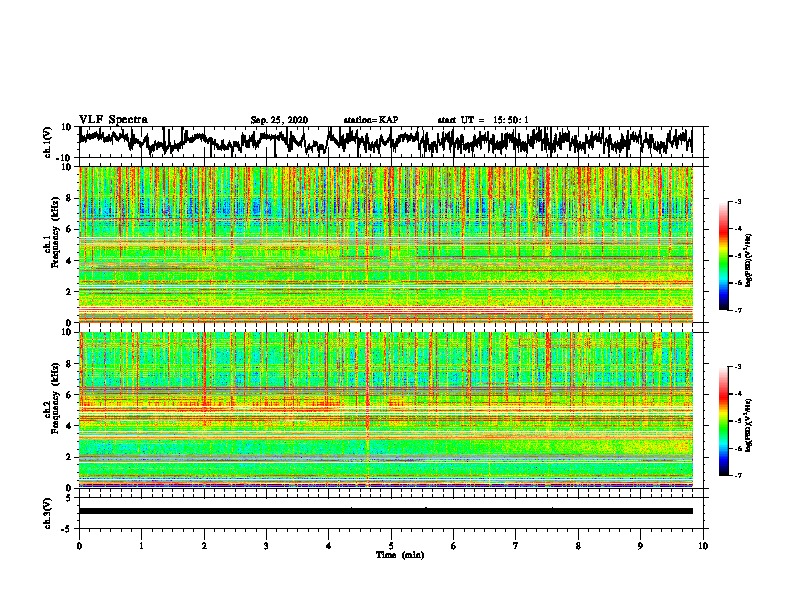Click time axis tick label "1"

point(141,546)
